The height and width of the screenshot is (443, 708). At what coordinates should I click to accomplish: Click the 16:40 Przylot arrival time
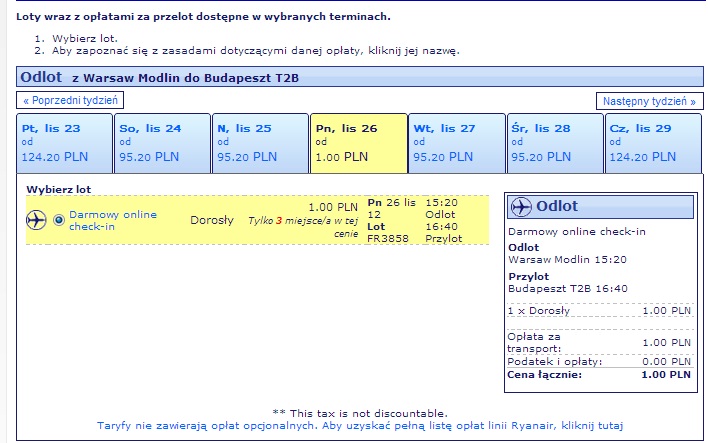coord(443,233)
